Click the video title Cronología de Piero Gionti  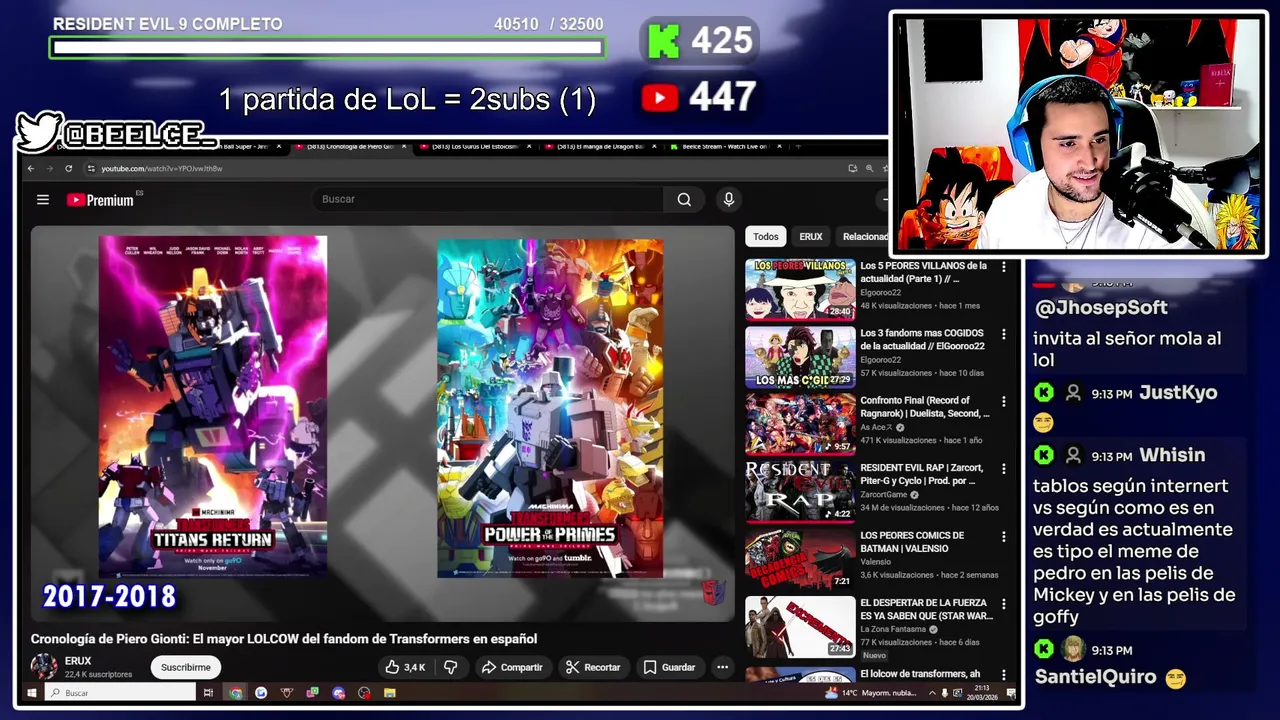(284, 639)
